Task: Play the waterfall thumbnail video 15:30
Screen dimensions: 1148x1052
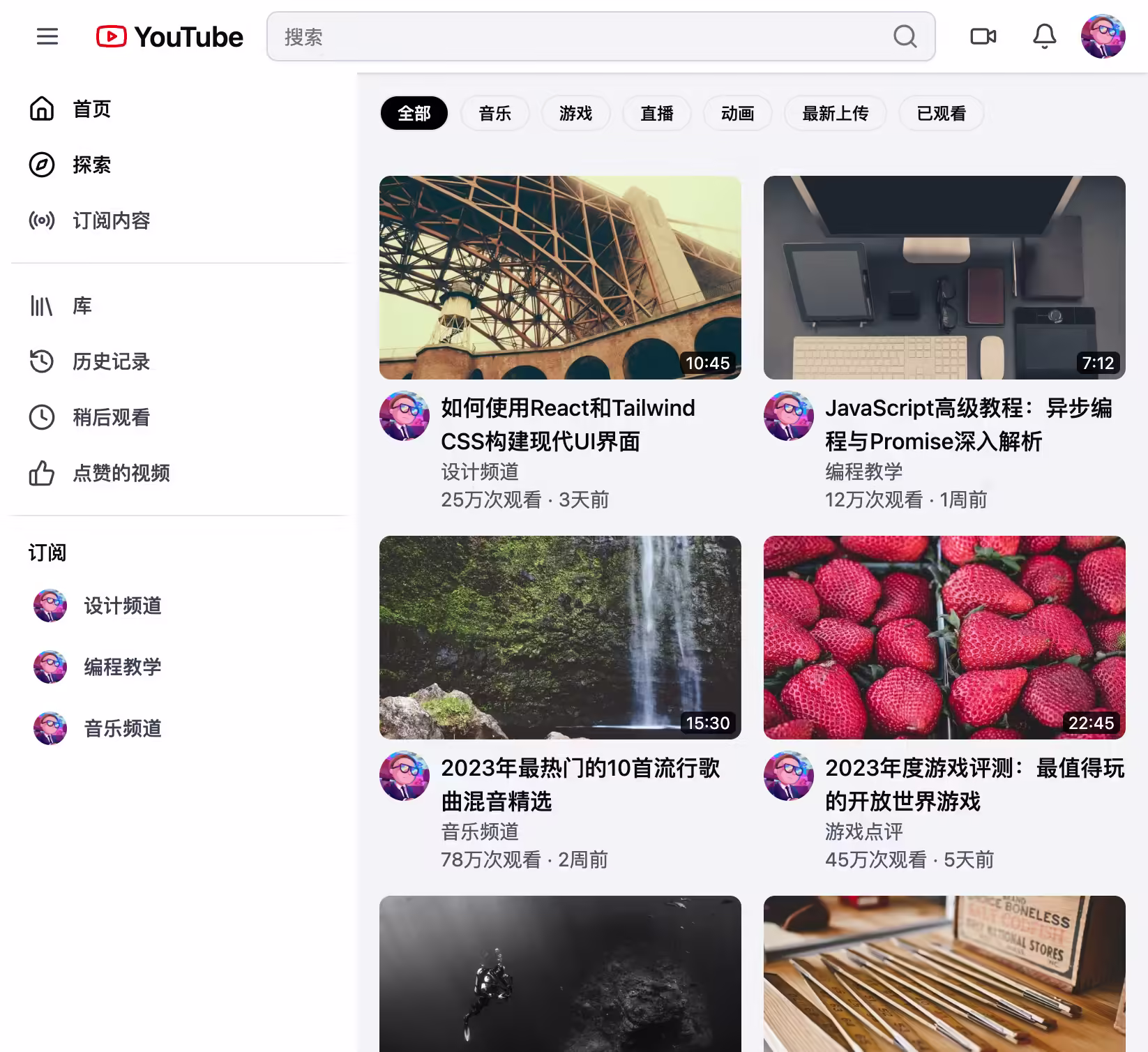Action: [560, 637]
